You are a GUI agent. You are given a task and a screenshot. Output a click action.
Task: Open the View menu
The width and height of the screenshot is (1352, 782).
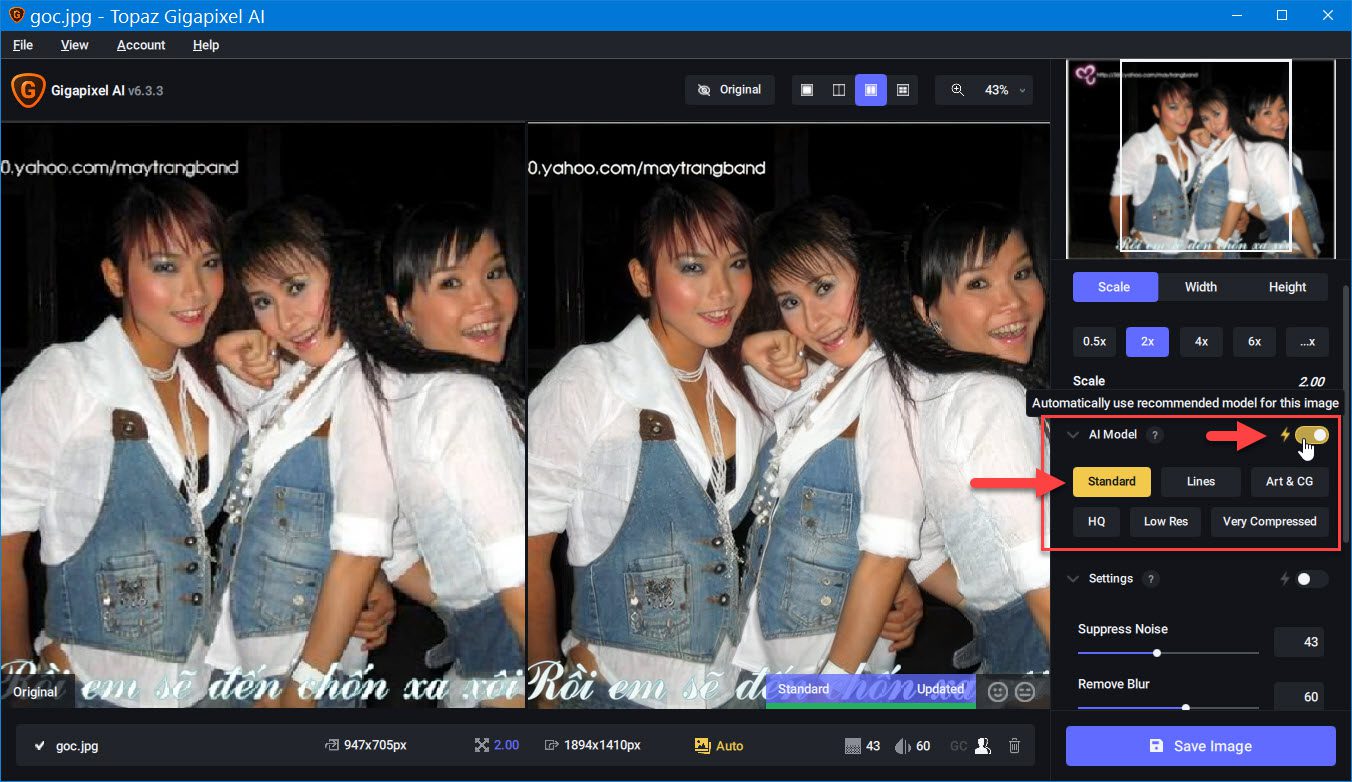tap(75, 45)
